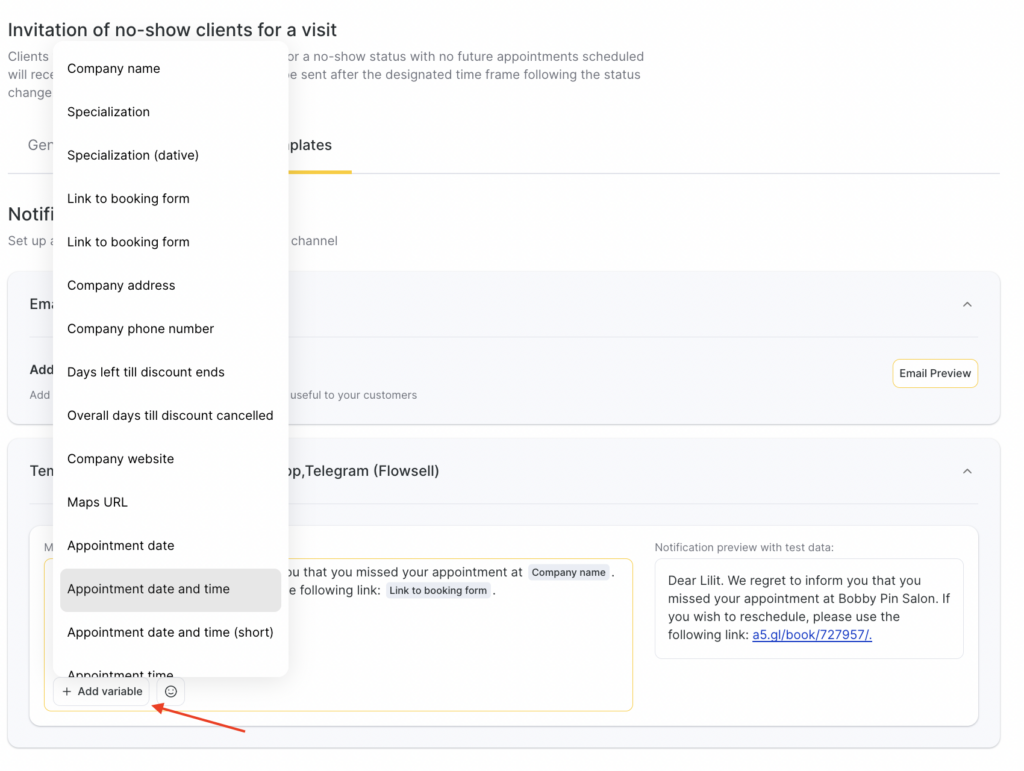1024x771 pixels.
Task: Select Company name from variable list
Action: click(113, 69)
